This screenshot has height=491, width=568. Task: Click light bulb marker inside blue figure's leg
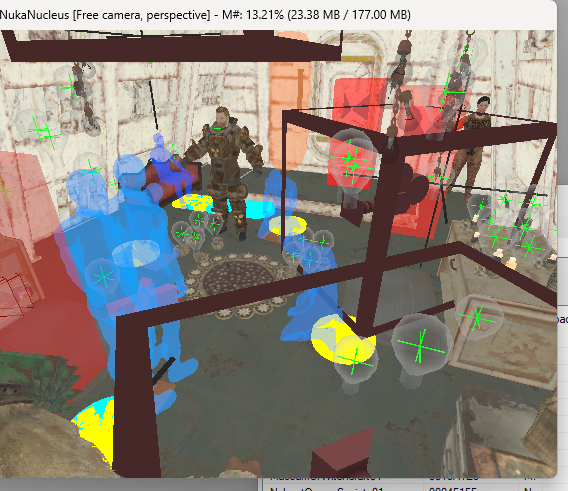coord(103,278)
